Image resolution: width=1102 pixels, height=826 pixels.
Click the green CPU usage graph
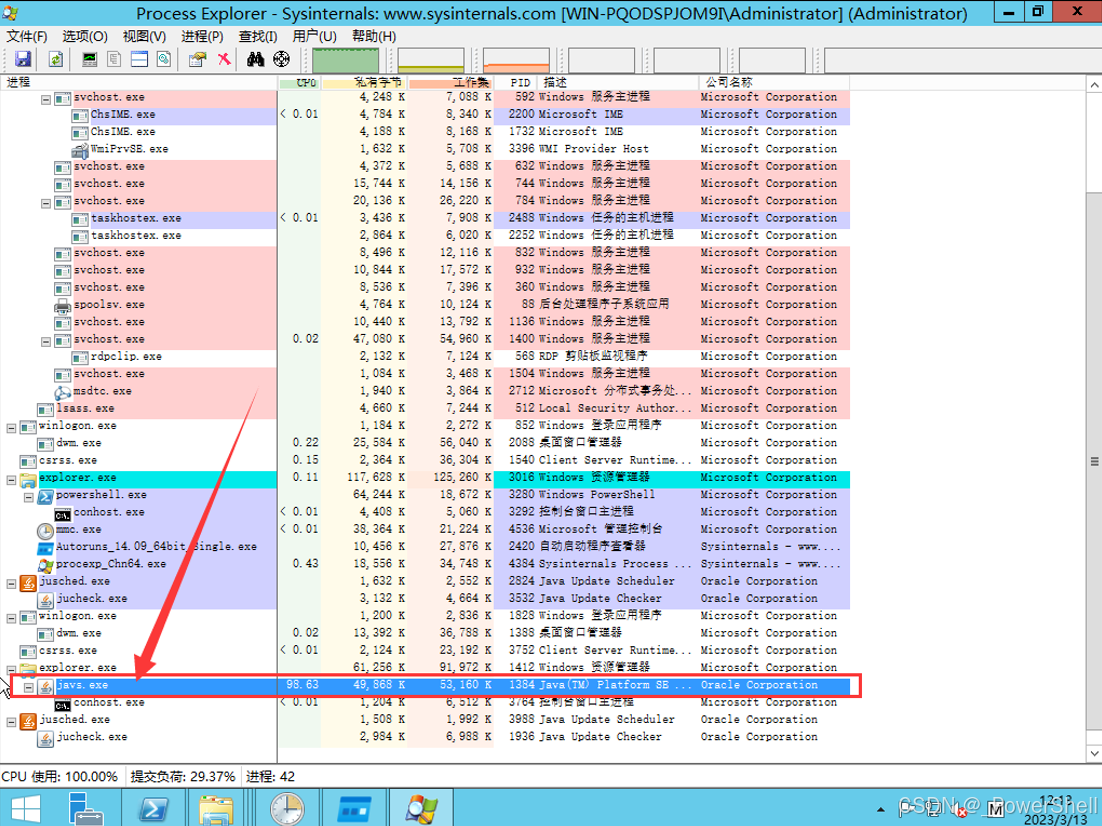coord(345,60)
